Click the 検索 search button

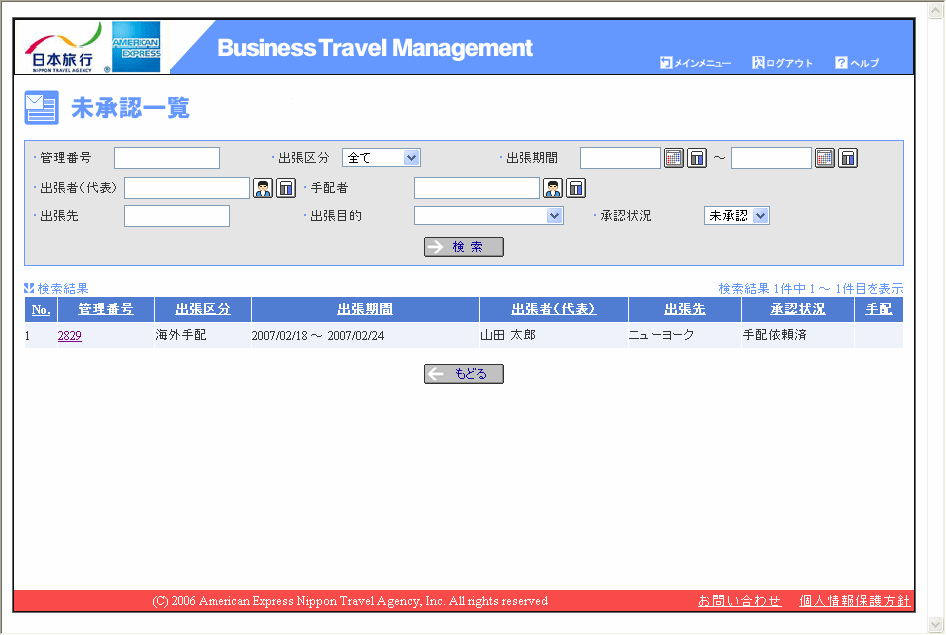pos(464,247)
